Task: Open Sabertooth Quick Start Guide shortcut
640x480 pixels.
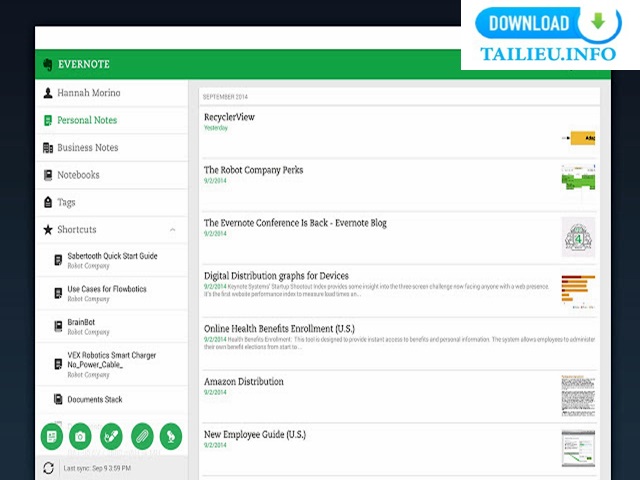Action: pyautogui.click(x=112, y=260)
